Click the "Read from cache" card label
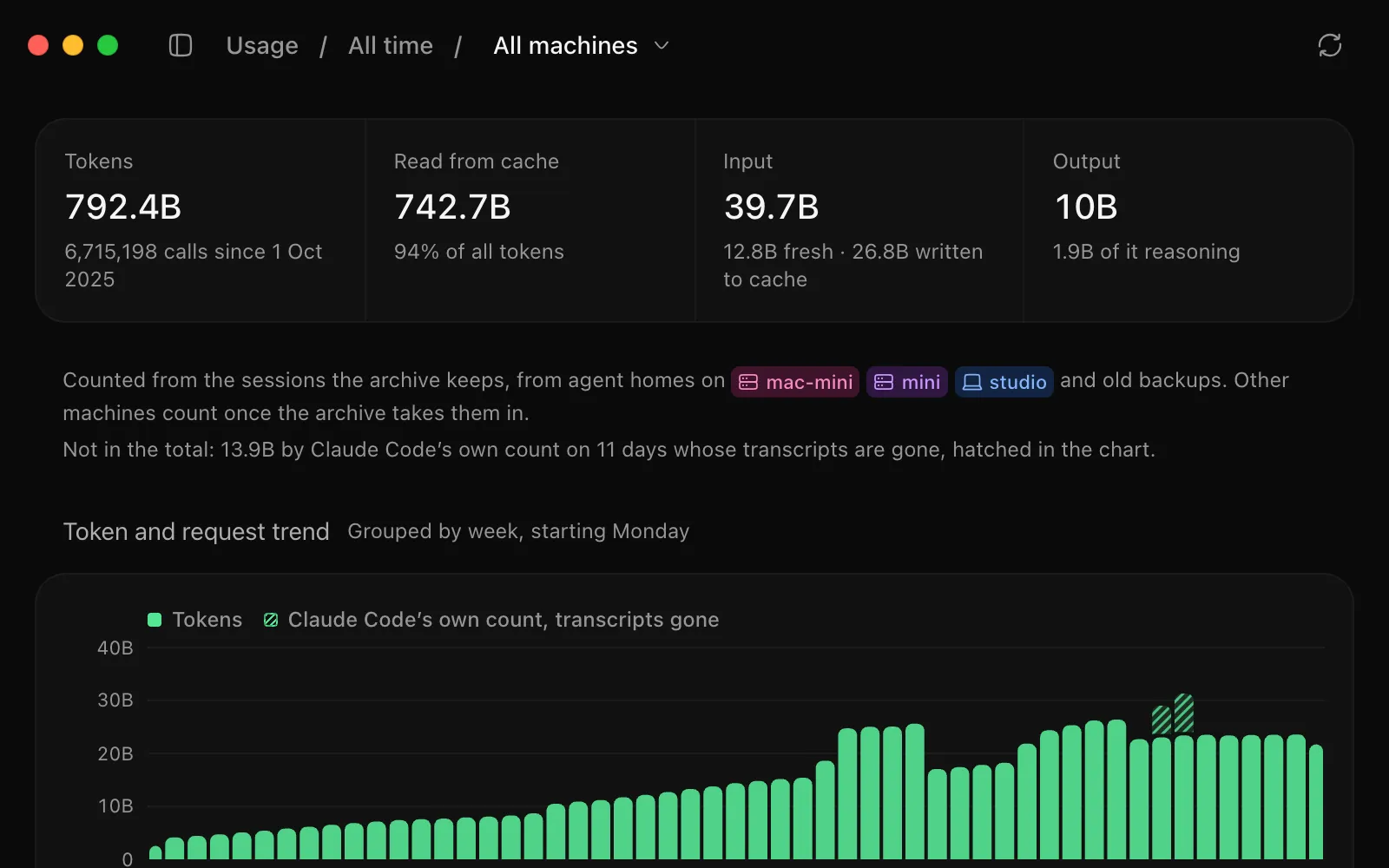This screenshot has width=1389, height=868. click(x=477, y=161)
